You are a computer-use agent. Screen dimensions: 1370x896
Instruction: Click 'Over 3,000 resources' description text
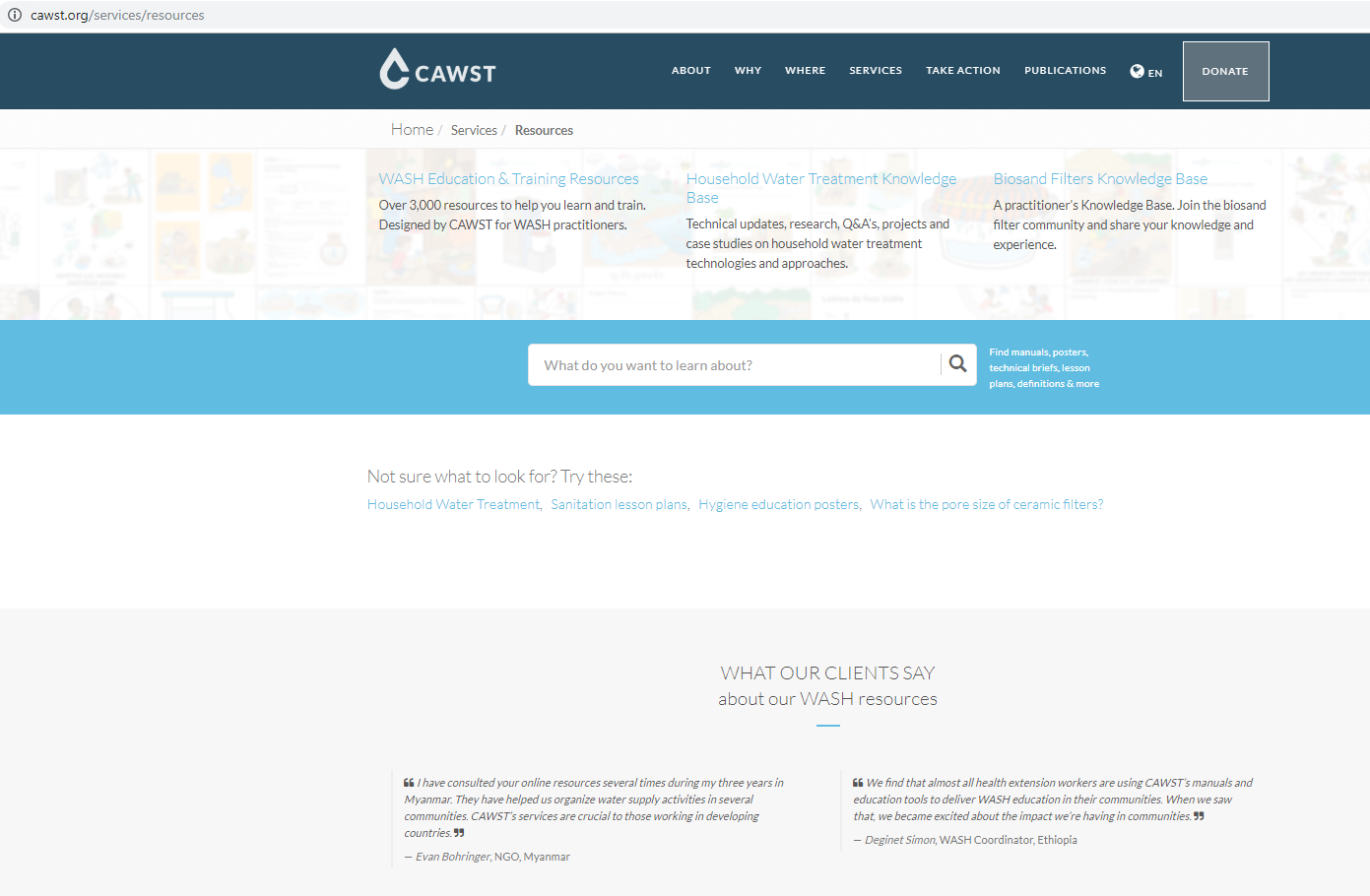tap(512, 215)
